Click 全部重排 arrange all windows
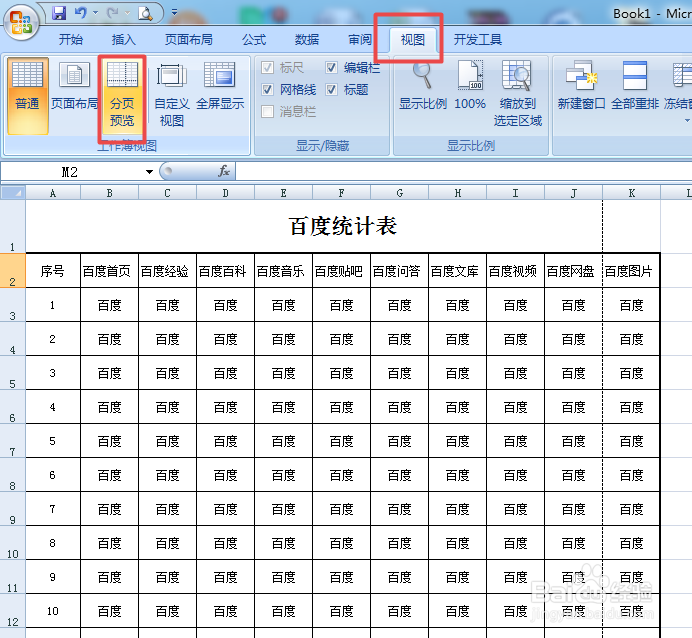This screenshot has height=638, width=692. (635, 86)
